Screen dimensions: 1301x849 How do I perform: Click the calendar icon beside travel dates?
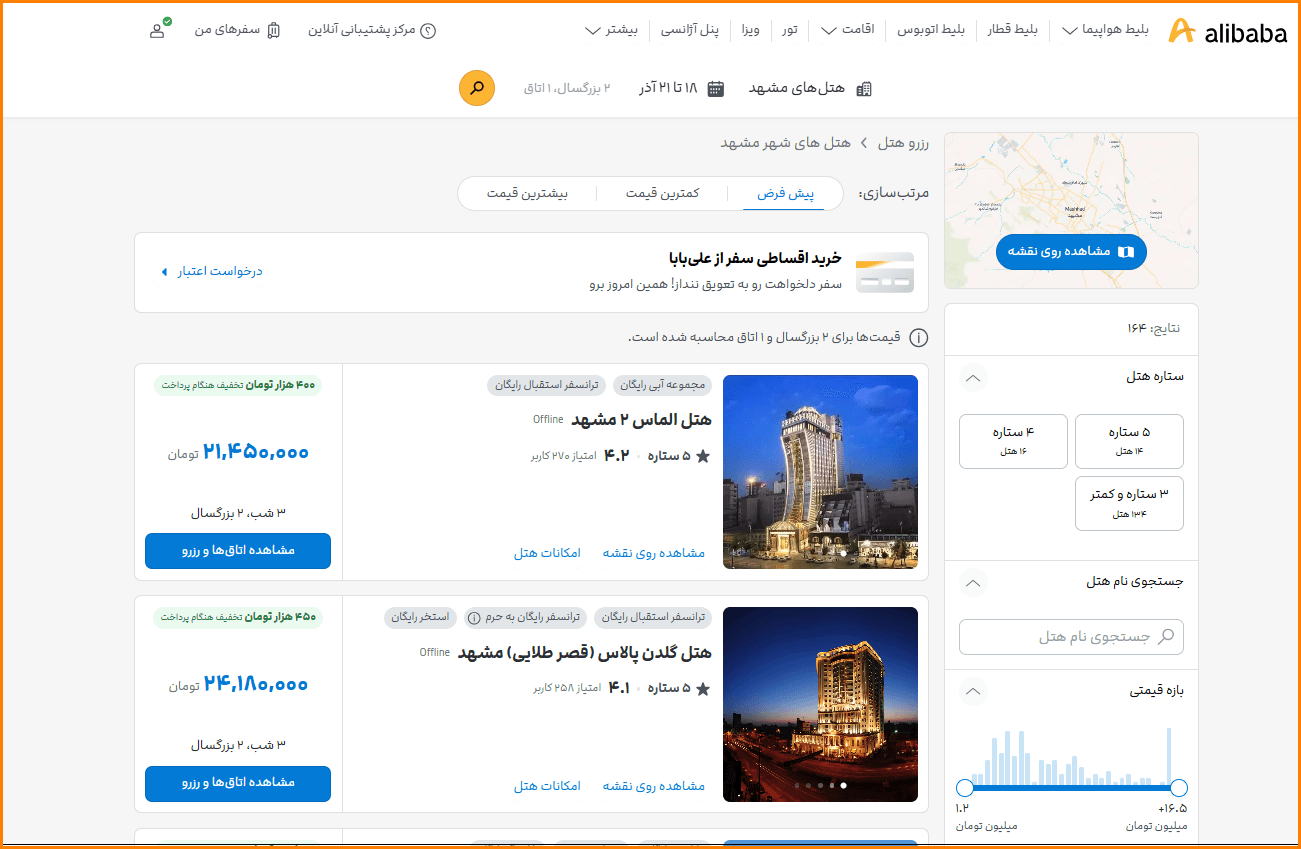(716, 88)
